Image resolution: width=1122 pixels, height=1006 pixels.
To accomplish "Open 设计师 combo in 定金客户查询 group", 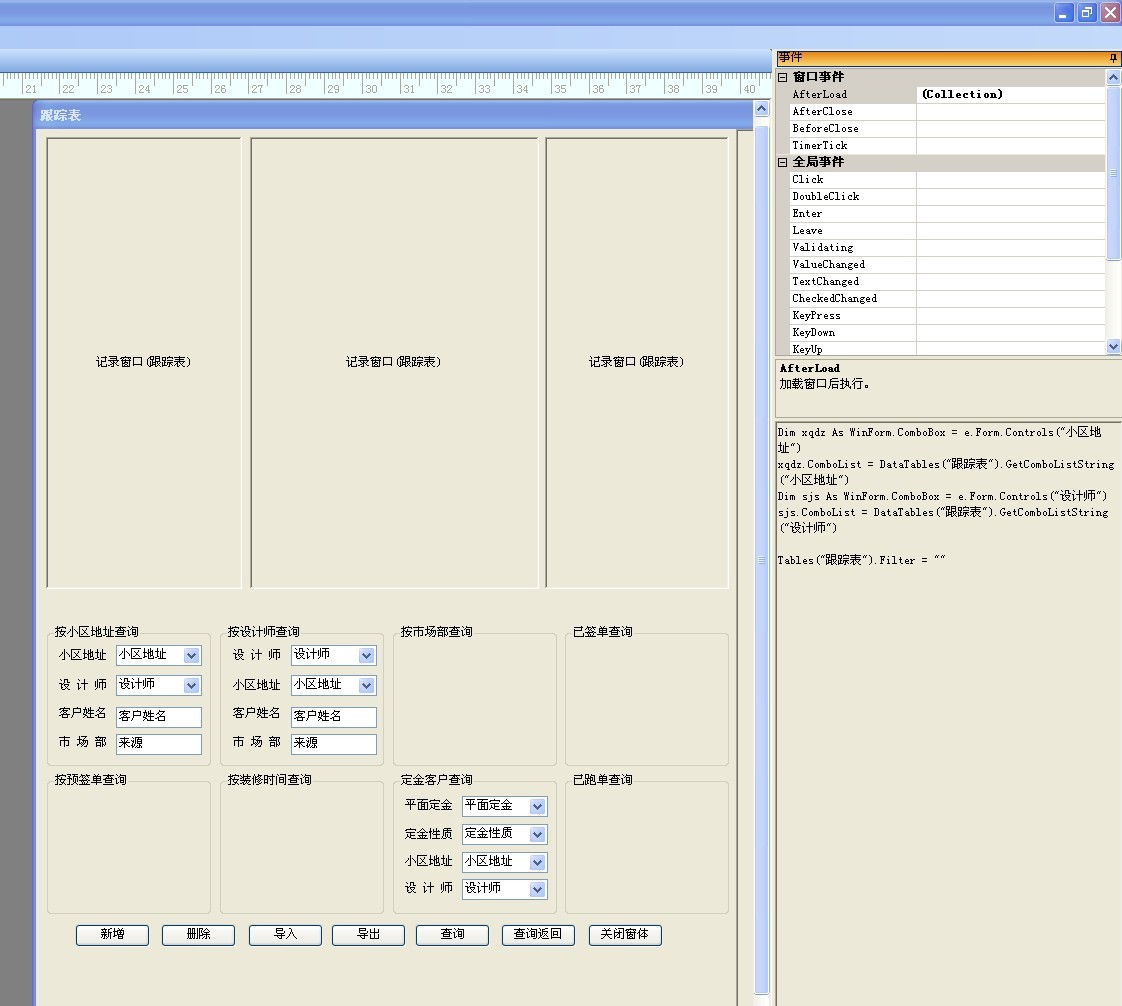I will [537, 889].
